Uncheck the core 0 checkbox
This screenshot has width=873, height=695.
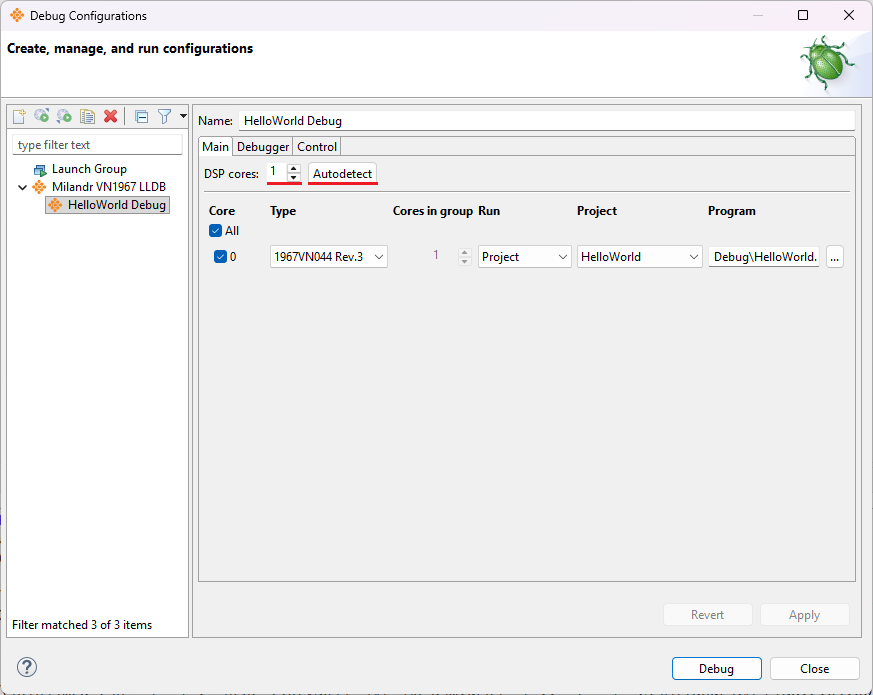[221, 257]
